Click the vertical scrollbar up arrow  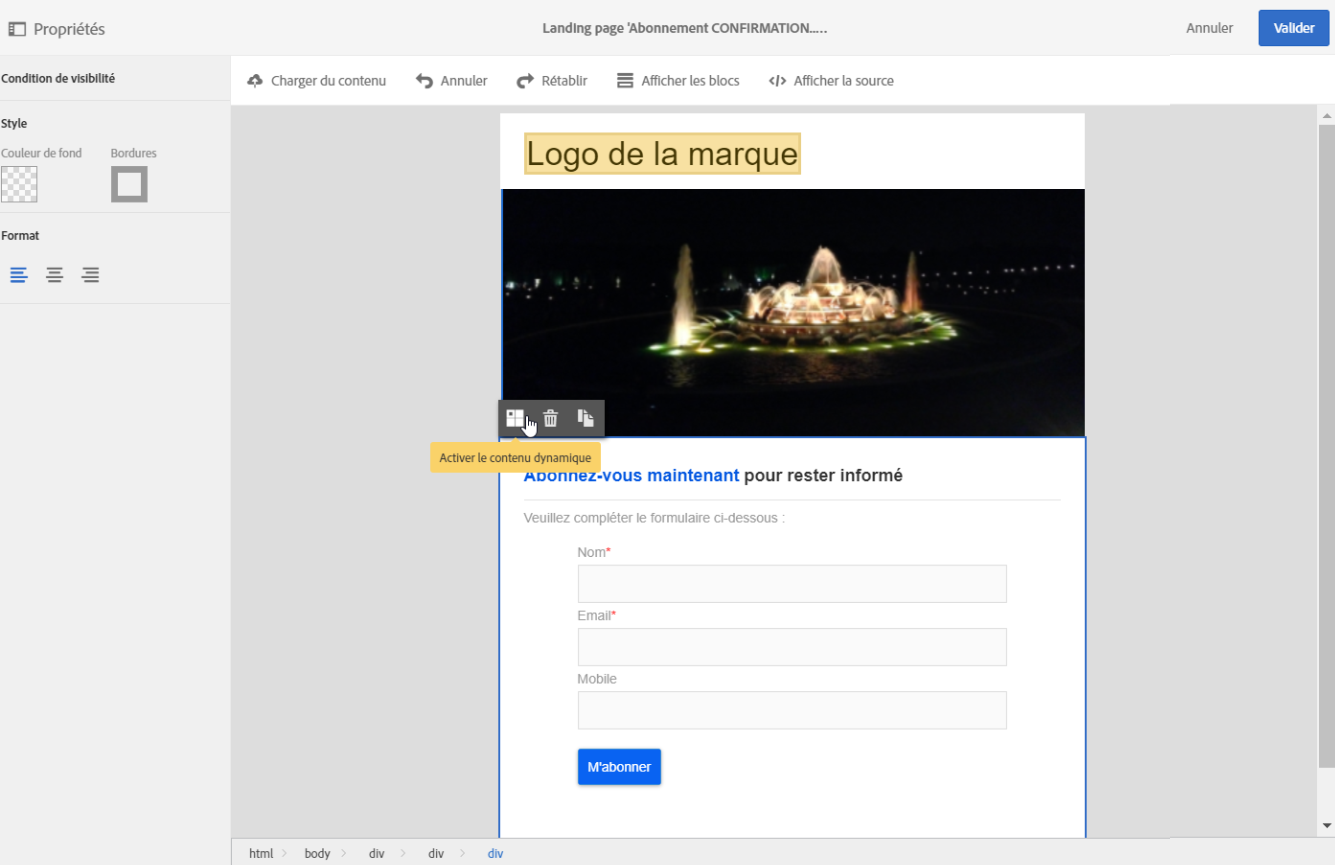click(1326, 114)
